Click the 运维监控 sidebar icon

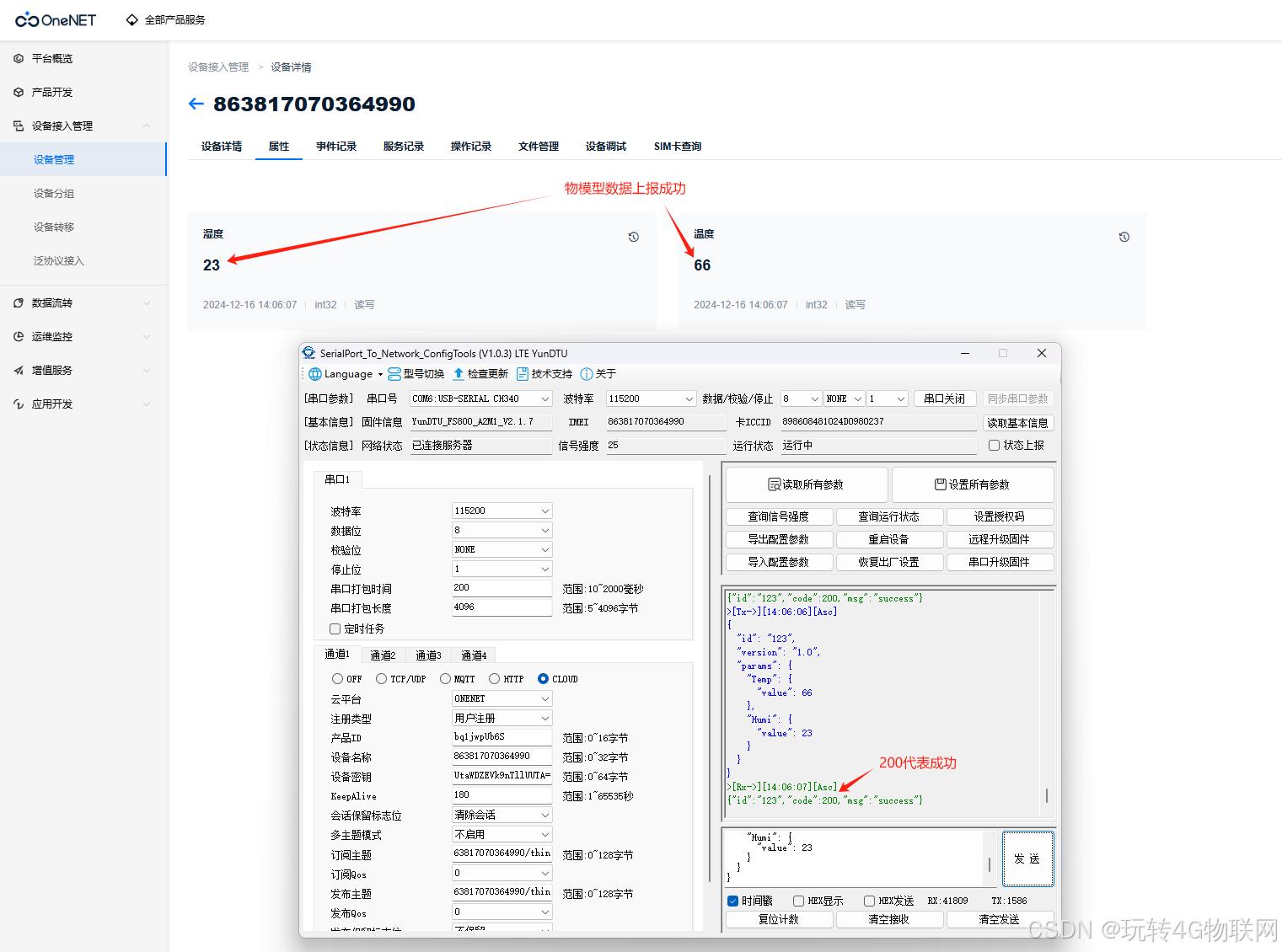tap(19, 336)
